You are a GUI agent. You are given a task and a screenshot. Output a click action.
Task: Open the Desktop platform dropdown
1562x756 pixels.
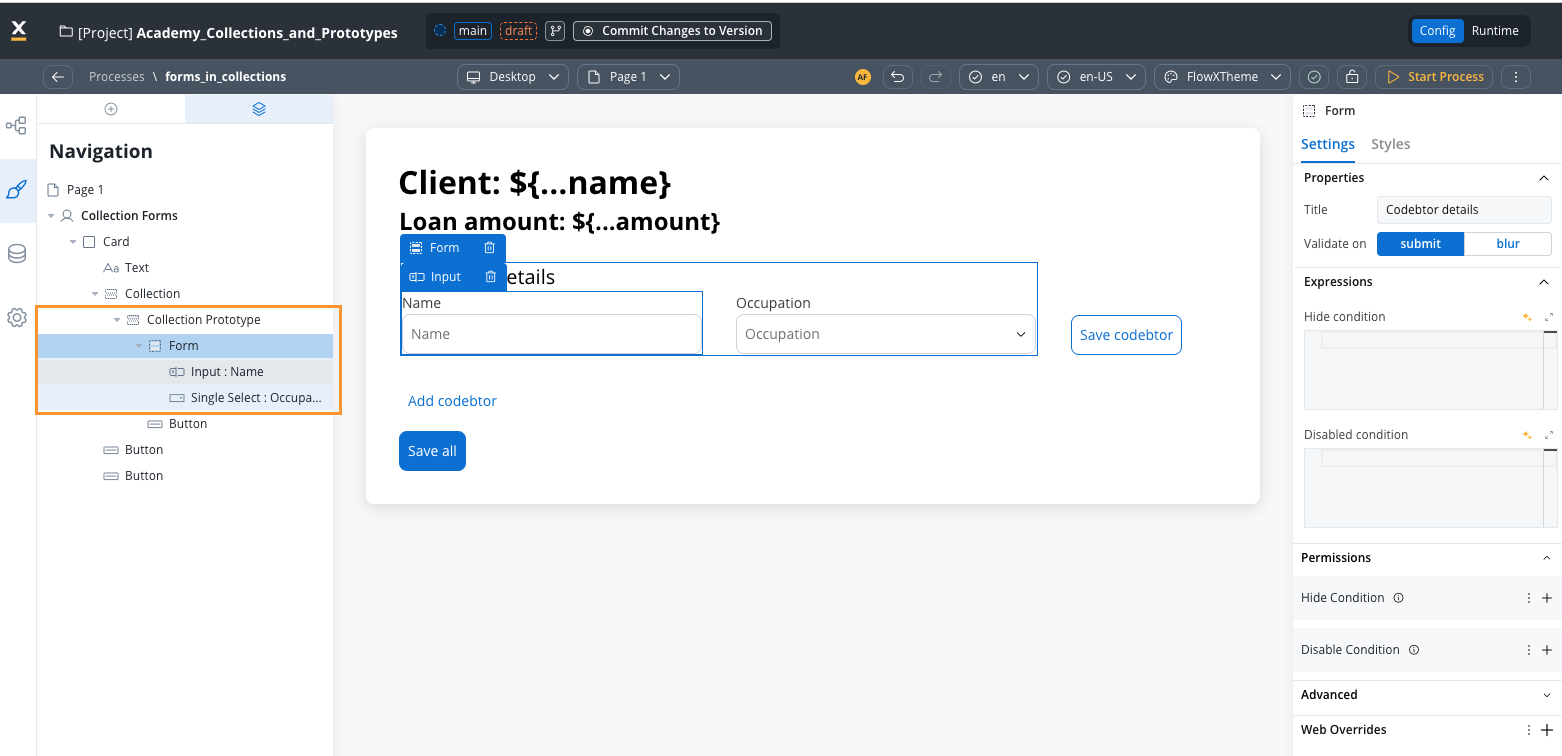point(513,77)
